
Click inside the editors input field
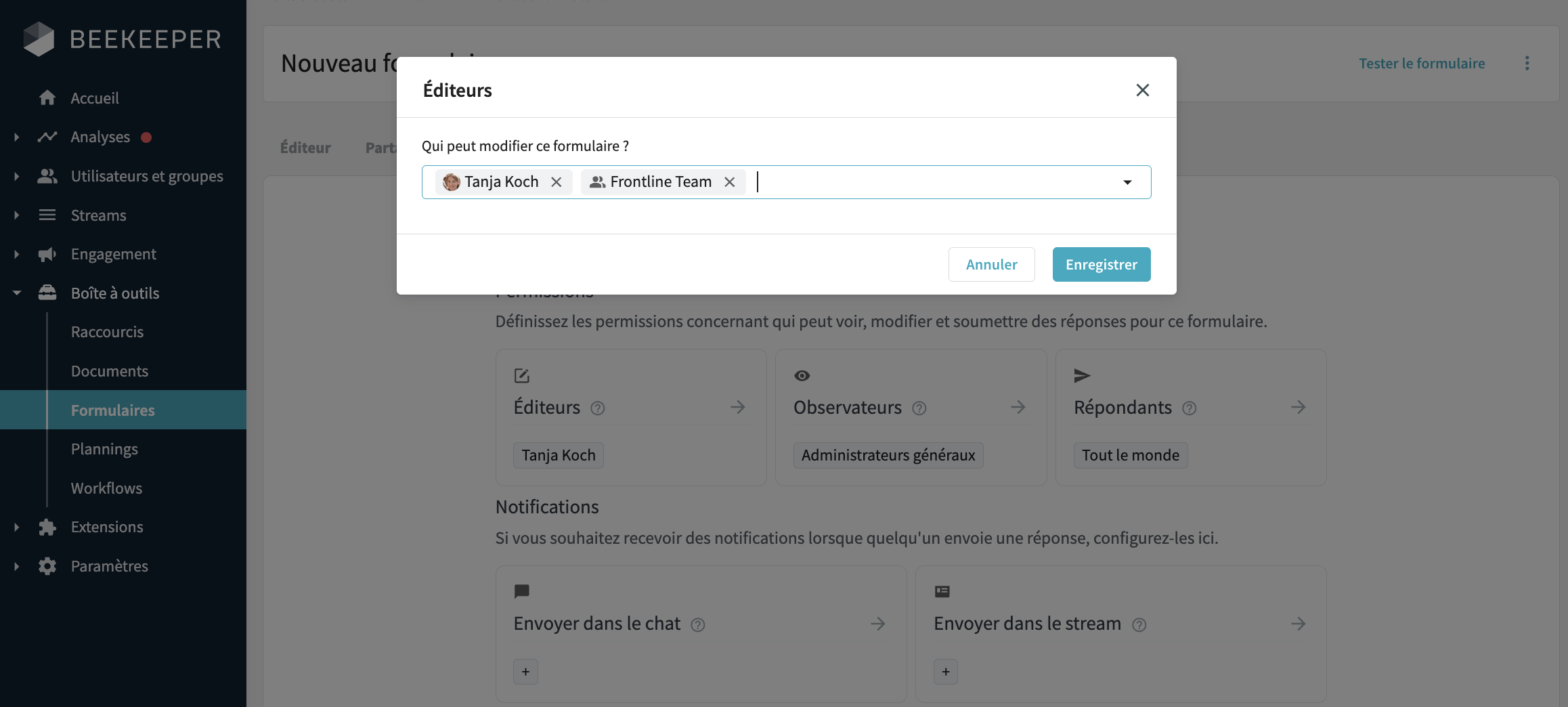point(934,182)
